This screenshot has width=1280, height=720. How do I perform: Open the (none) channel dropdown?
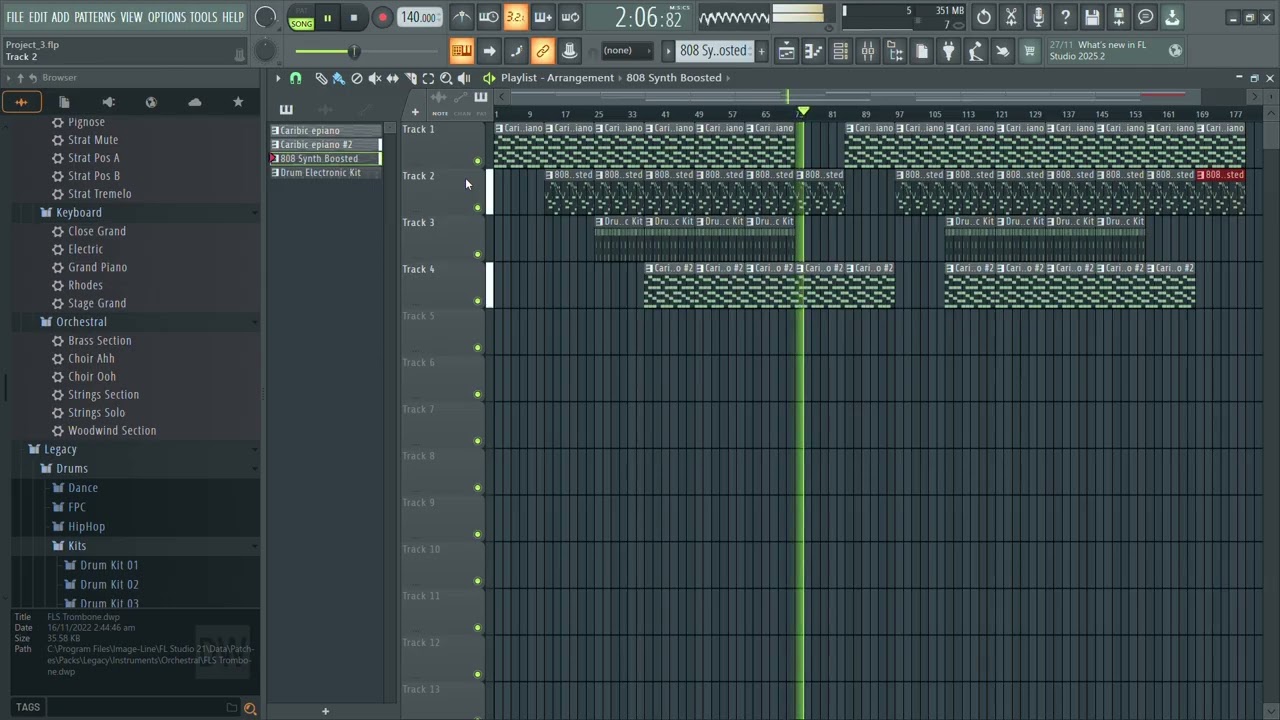pyautogui.click(x=626, y=51)
